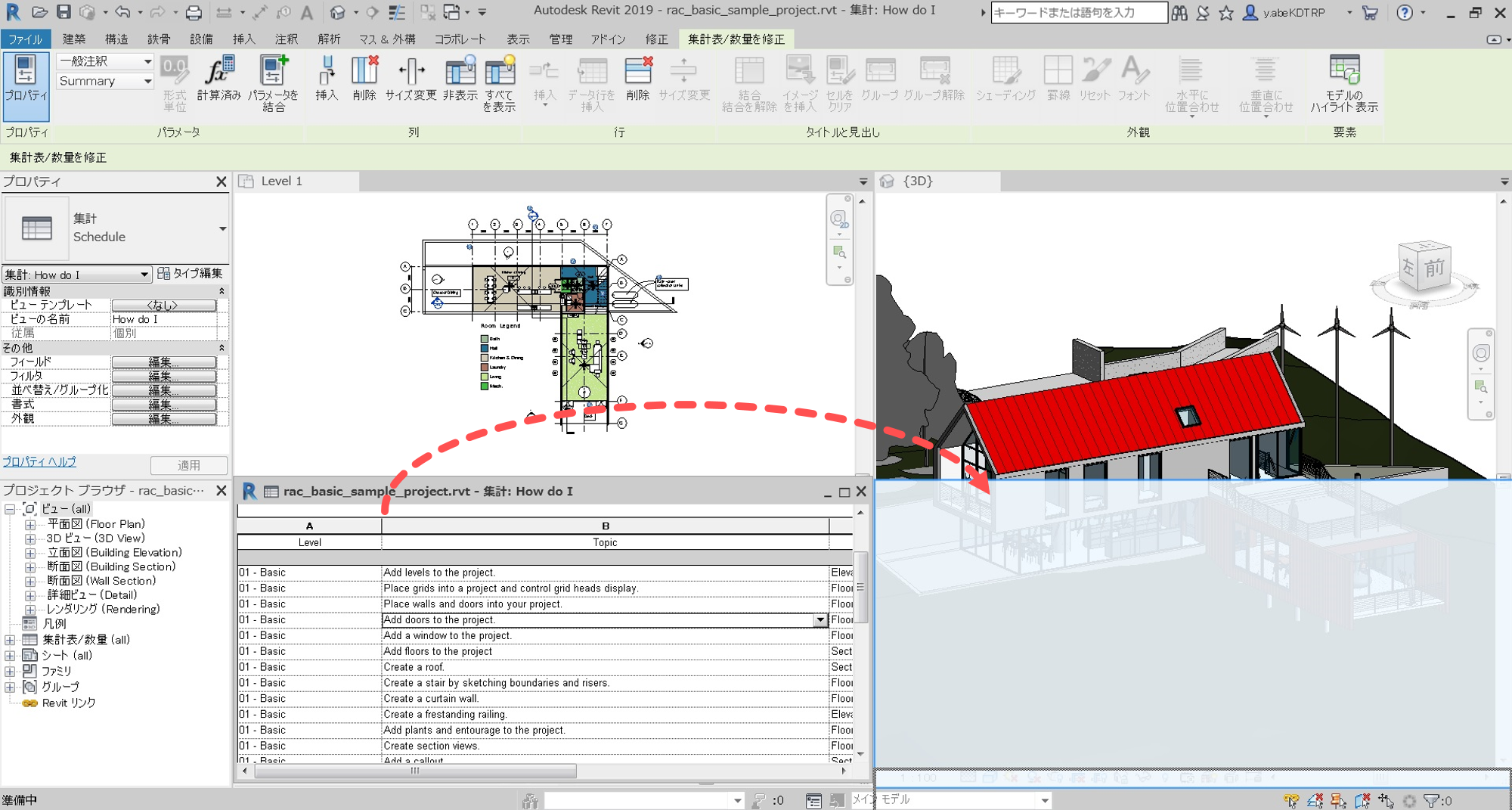This screenshot has height=810, width=1512.
Task: Click the filter icon in status bar
Action: click(x=1430, y=800)
